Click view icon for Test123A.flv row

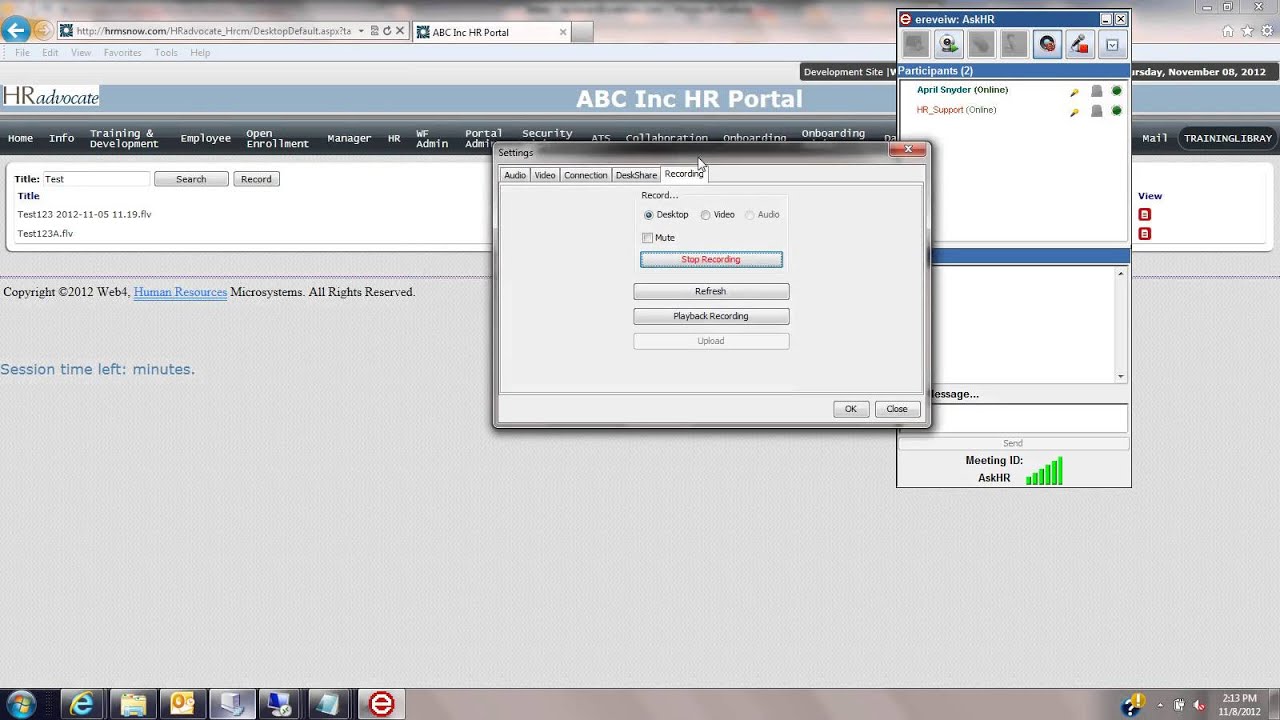tap(1145, 234)
